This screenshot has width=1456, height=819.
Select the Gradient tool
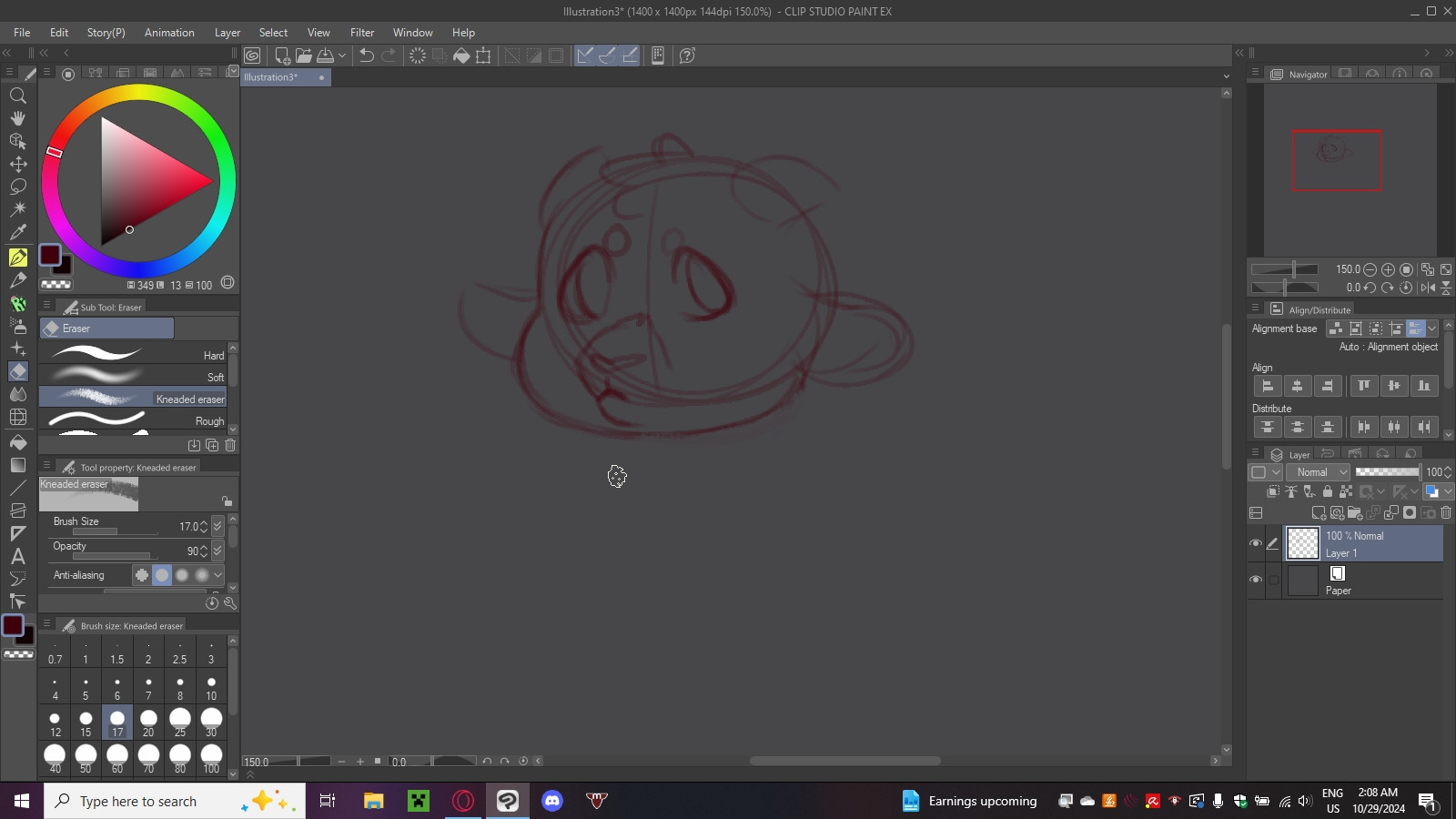17,465
